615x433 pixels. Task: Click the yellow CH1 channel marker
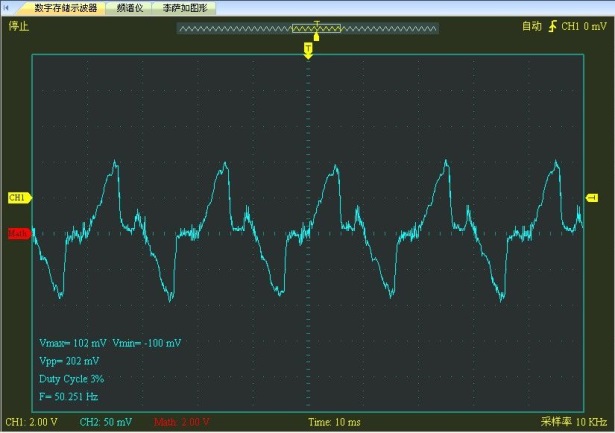point(18,198)
